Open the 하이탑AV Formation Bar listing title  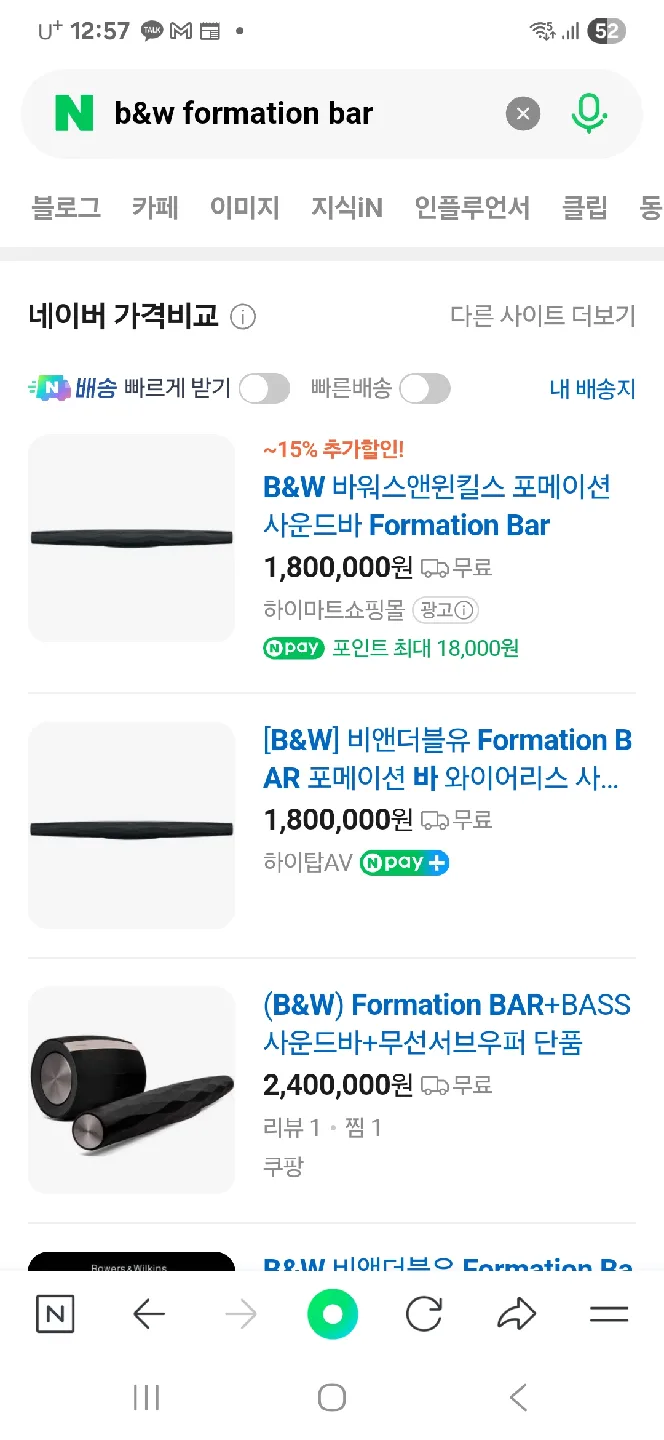[x=447, y=759]
